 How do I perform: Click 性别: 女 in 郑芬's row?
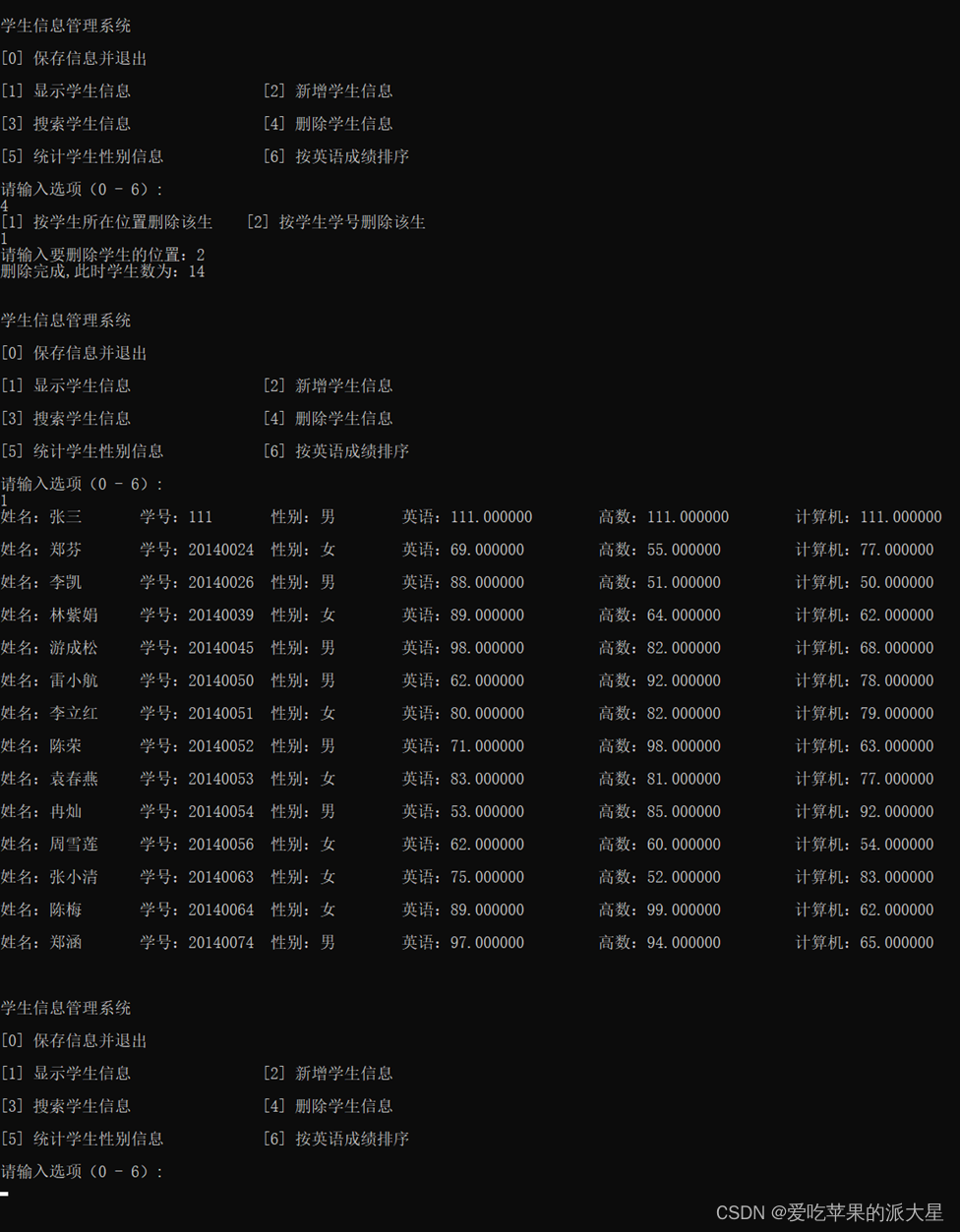tap(304, 550)
